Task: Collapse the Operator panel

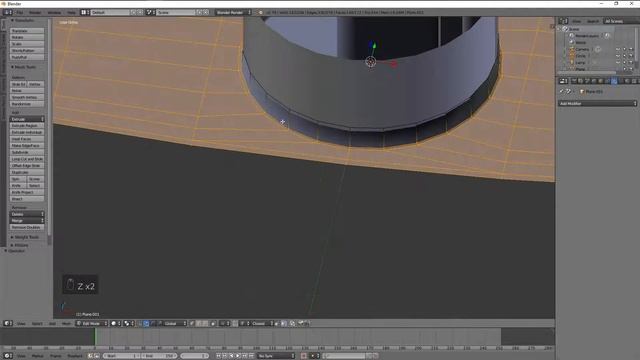Action: pyautogui.click(x=15, y=251)
